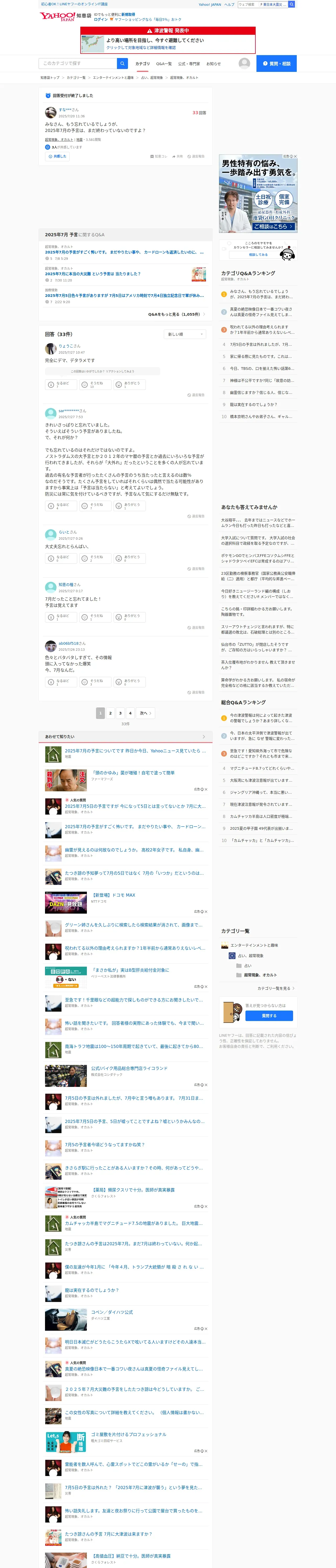The width and height of the screenshot is (336, 1568).
Task: Close the men's clinic ad
Action: [x=295, y=157]
